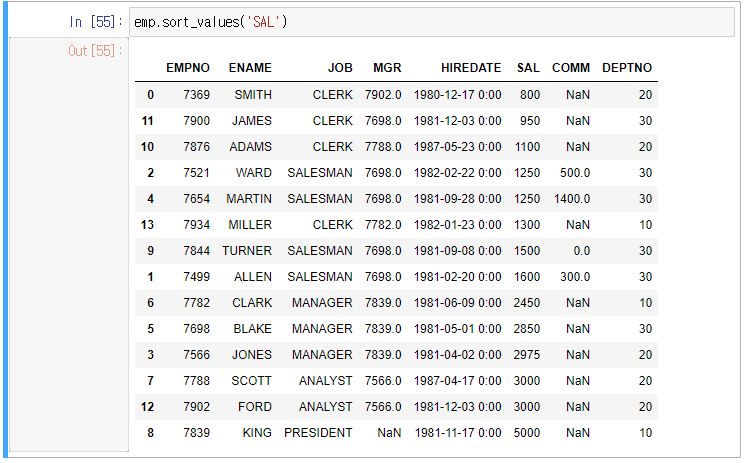The height and width of the screenshot is (463, 745).
Task: Select the TURNER name cell
Action: click(247, 251)
